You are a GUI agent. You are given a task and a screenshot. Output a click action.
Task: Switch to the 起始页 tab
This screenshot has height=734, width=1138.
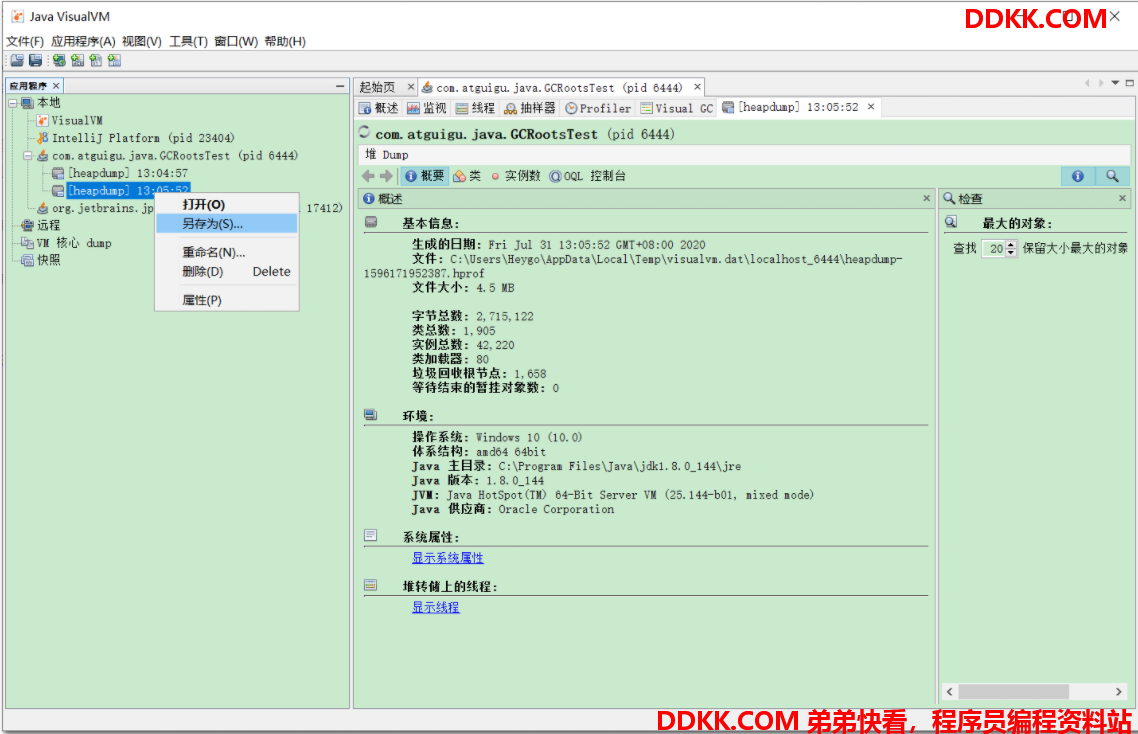tap(377, 87)
